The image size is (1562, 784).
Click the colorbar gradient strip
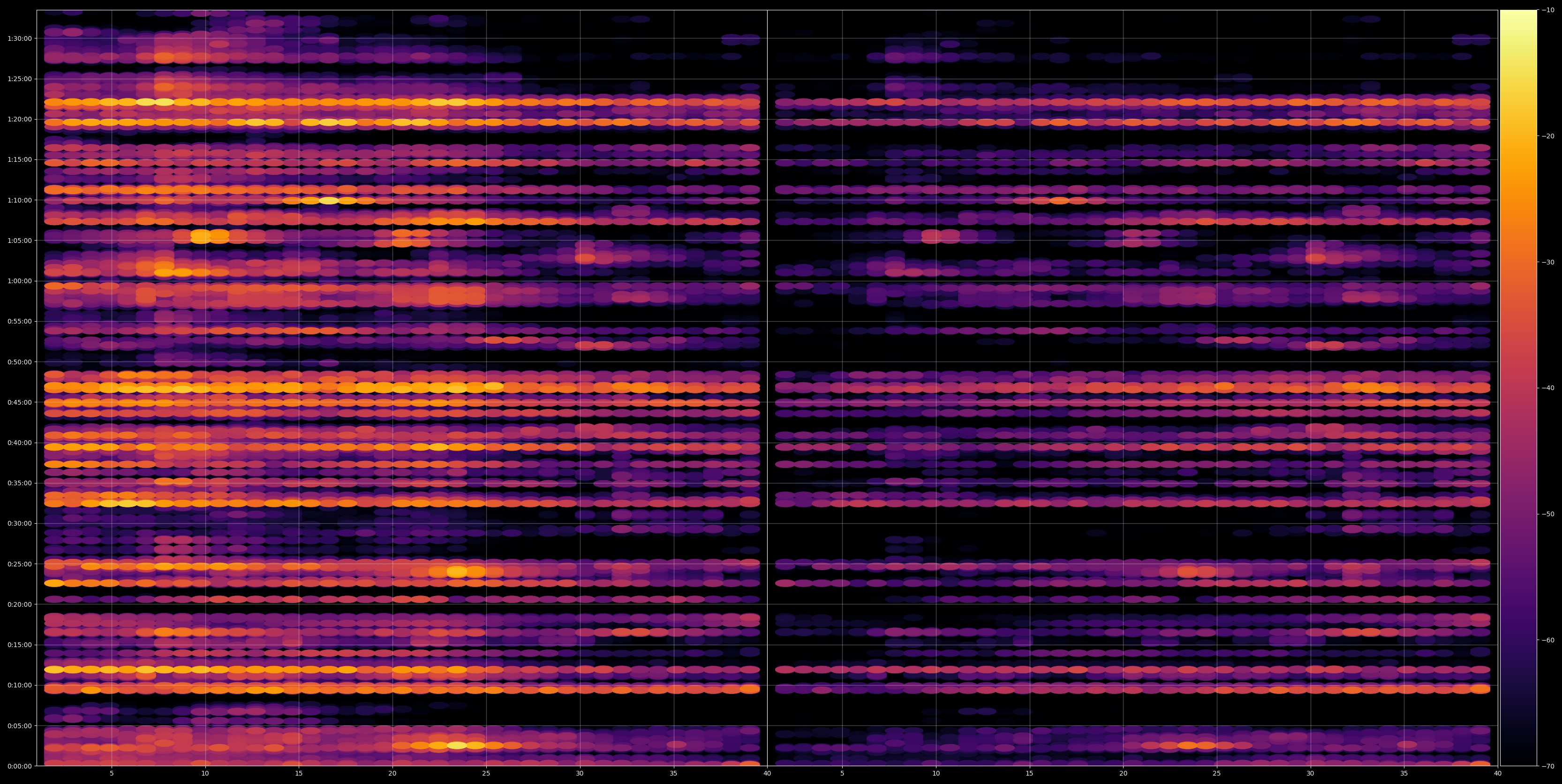pyautogui.click(x=1518, y=388)
